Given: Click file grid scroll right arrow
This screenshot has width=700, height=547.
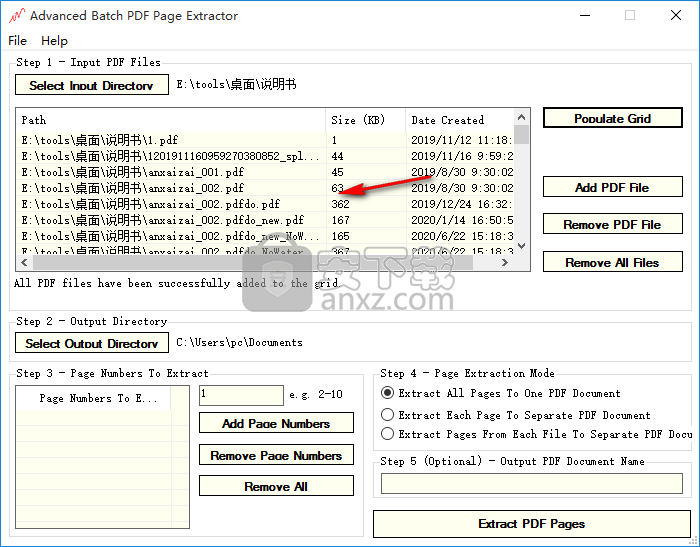Looking at the screenshot, I should [x=505, y=263].
